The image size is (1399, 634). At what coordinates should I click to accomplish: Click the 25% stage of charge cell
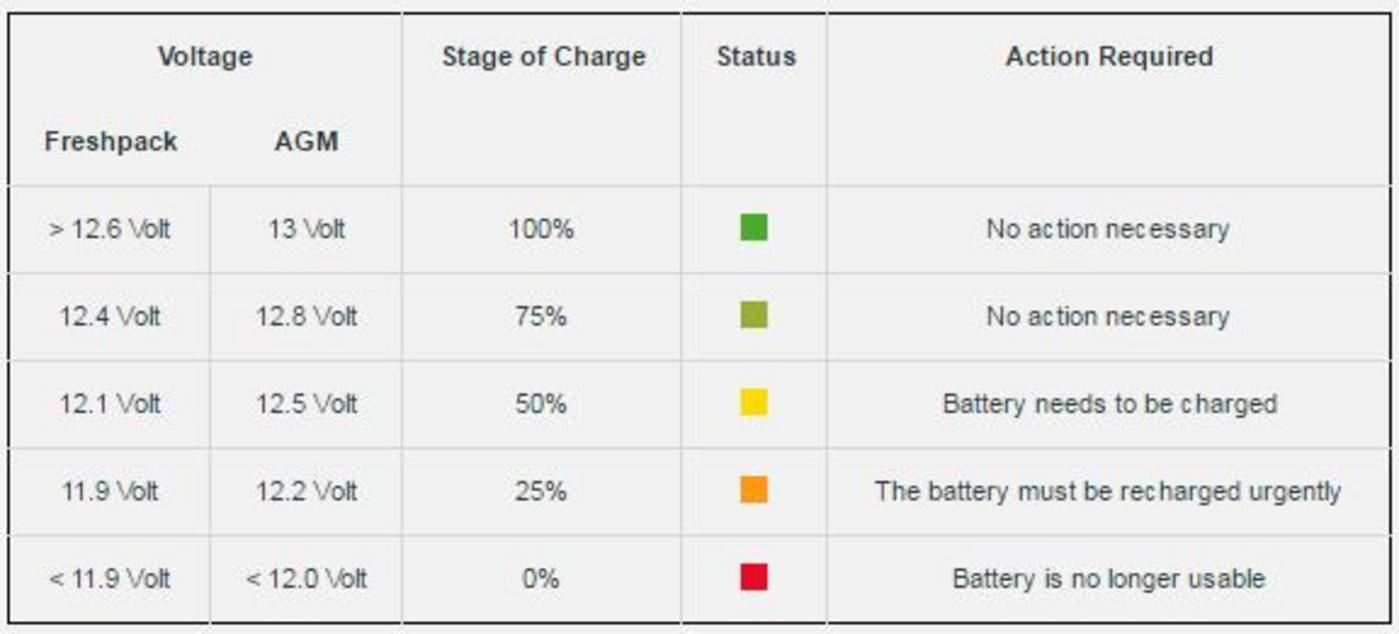coord(541,491)
